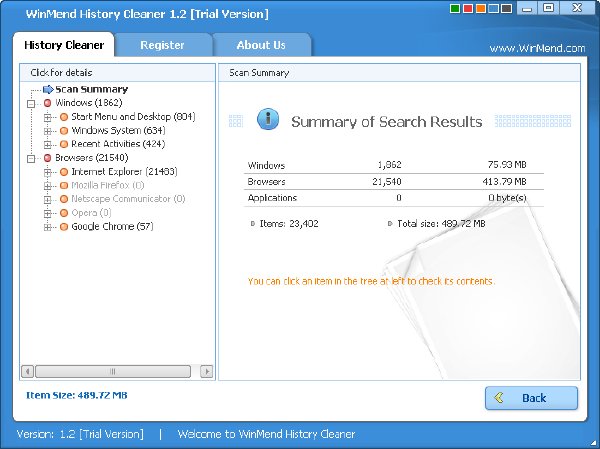Expand the Windows System (634) node
Viewport: 600px width, 449px height.
(47, 131)
